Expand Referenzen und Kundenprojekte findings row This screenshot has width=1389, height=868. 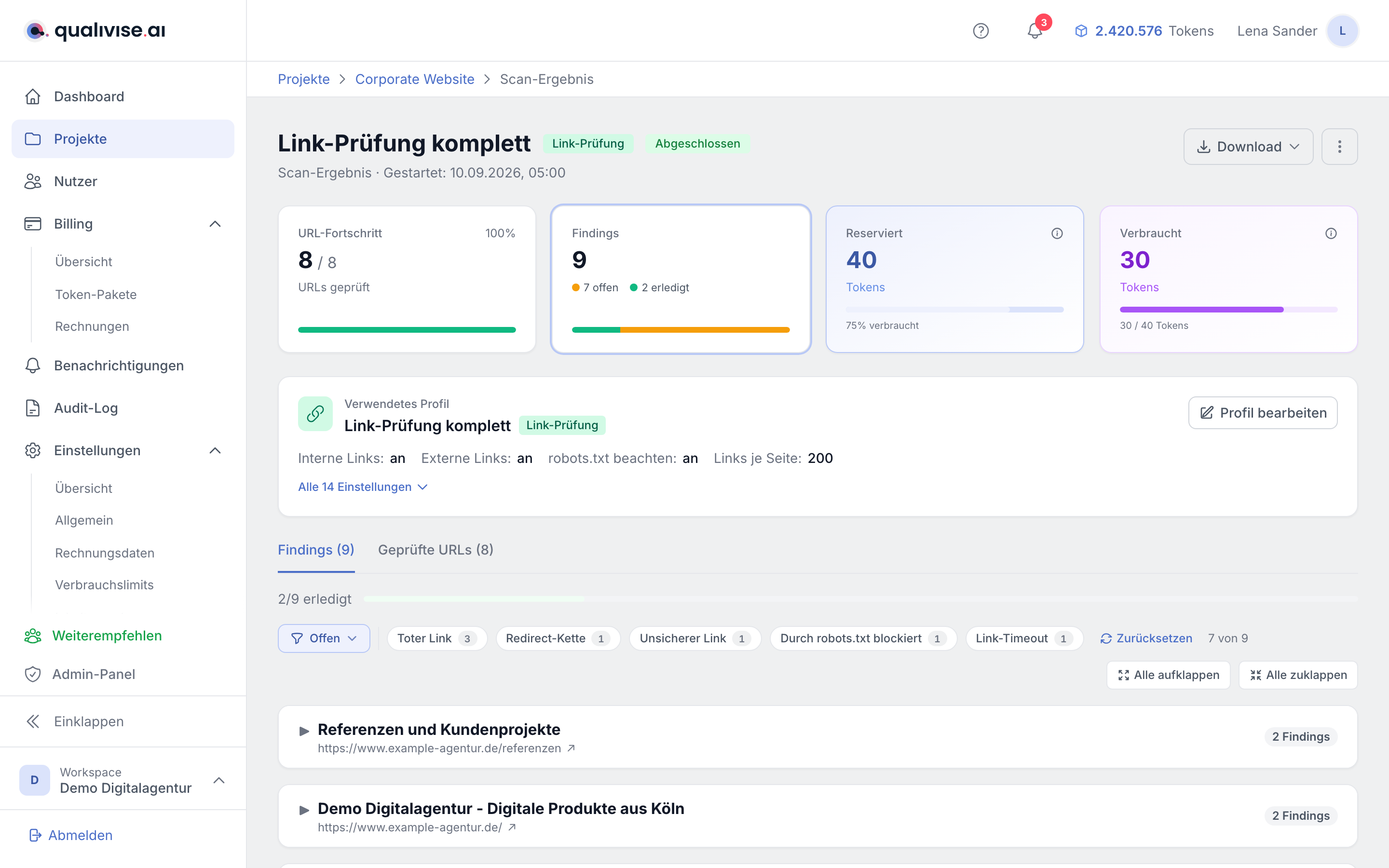(x=817, y=737)
